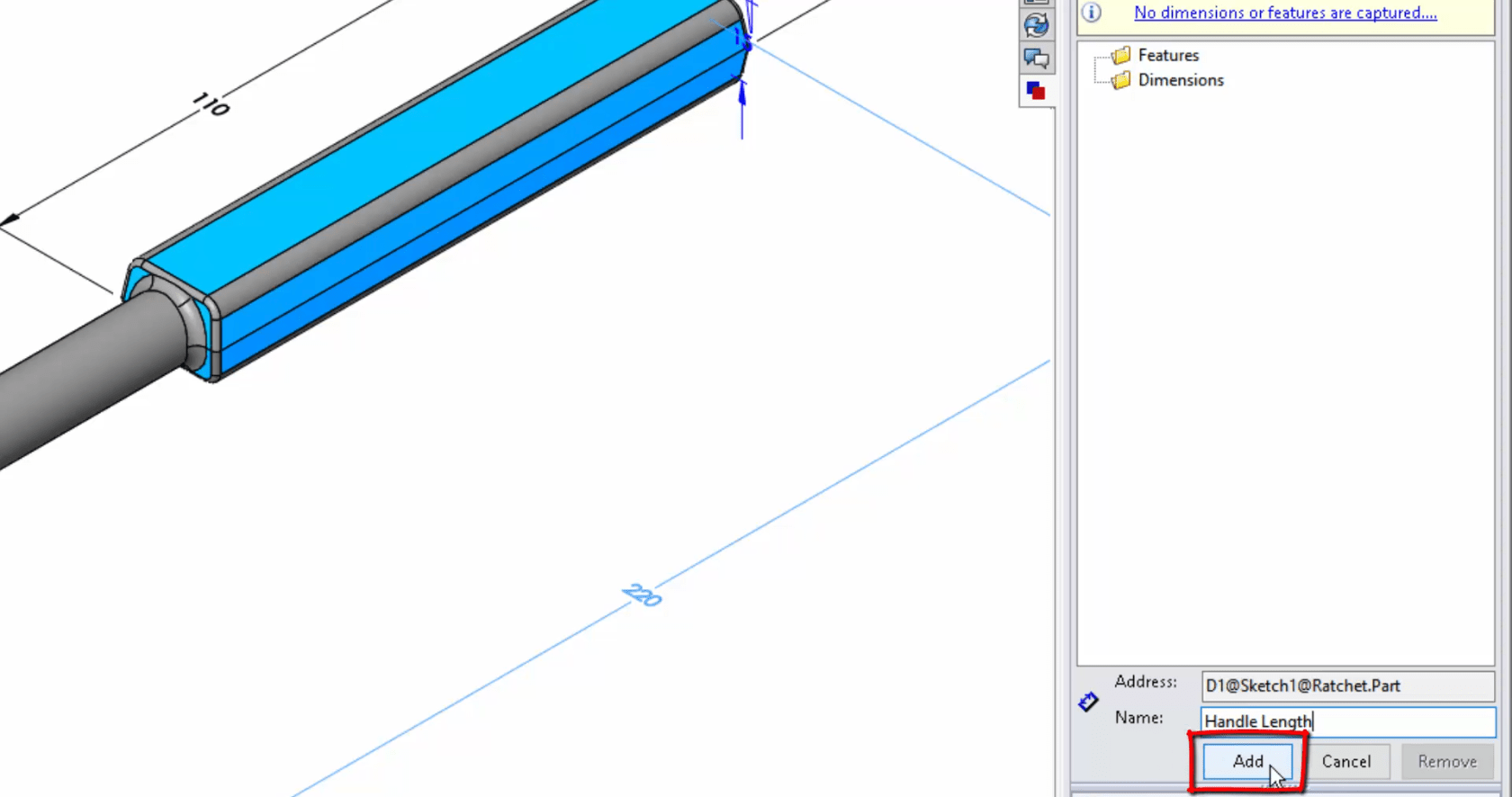Select the 110 dimension in the model view
This screenshot has height=797, width=1512.
tap(211, 105)
